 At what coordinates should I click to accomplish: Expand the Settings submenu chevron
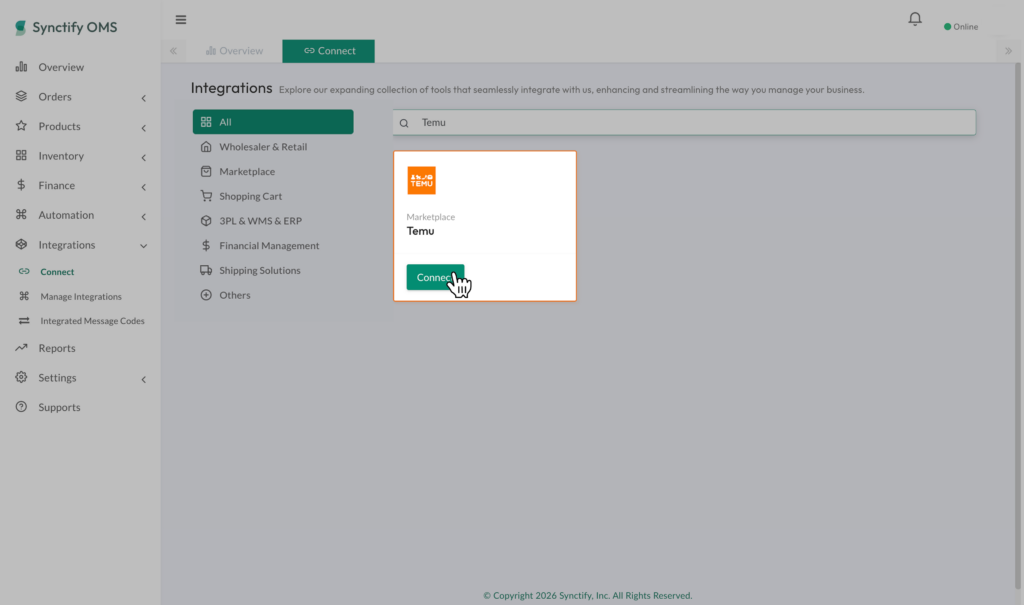click(x=144, y=380)
